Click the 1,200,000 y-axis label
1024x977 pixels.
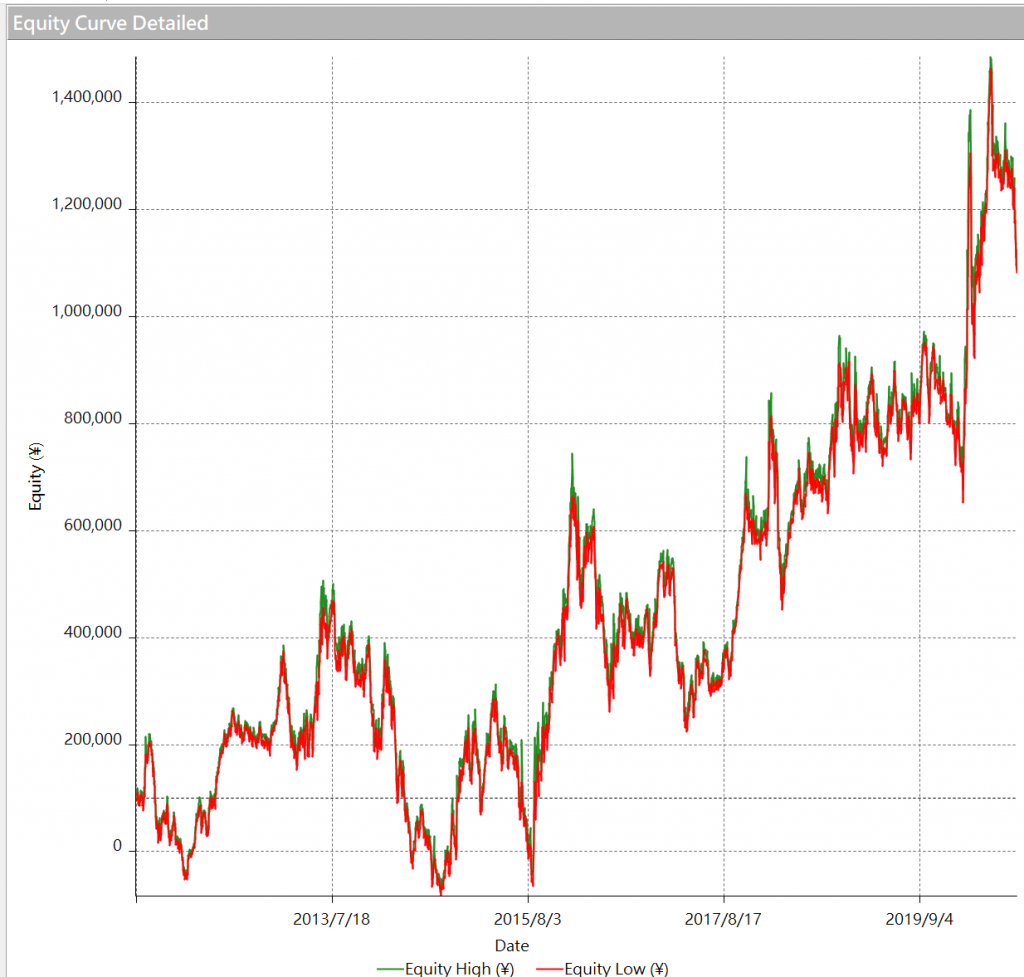87,205
